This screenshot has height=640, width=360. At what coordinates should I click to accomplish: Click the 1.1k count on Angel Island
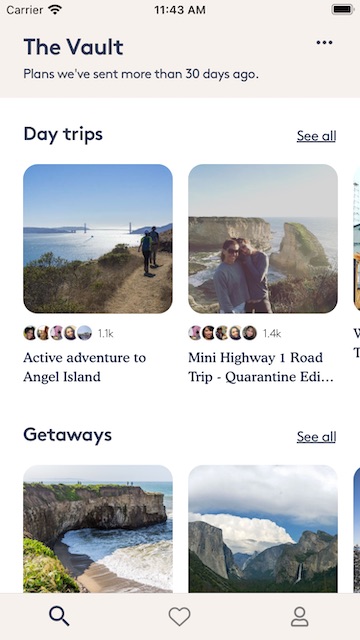click(x=106, y=334)
